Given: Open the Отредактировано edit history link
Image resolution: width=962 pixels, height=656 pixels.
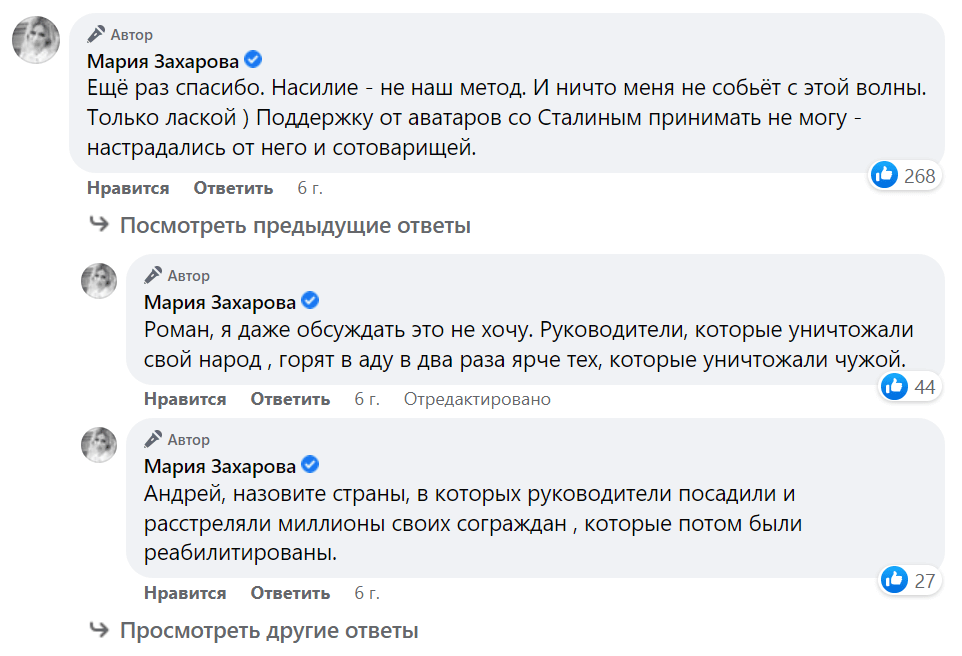Looking at the screenshot, I should [477, 399].
